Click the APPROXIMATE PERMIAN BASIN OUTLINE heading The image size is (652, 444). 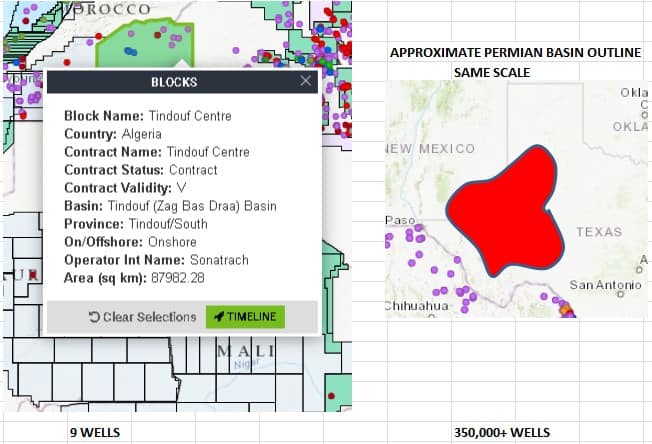click(515, 53)
